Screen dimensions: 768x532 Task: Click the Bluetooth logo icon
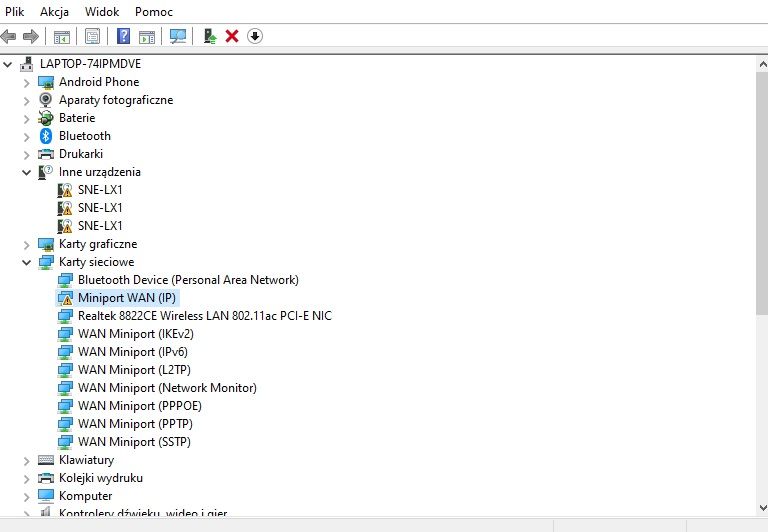46,136
